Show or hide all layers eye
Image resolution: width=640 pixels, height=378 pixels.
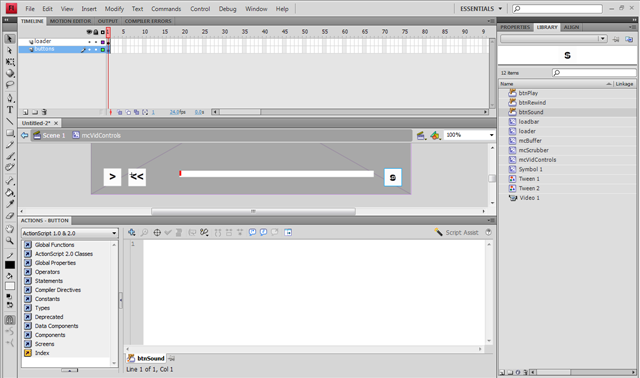[89, 32]
